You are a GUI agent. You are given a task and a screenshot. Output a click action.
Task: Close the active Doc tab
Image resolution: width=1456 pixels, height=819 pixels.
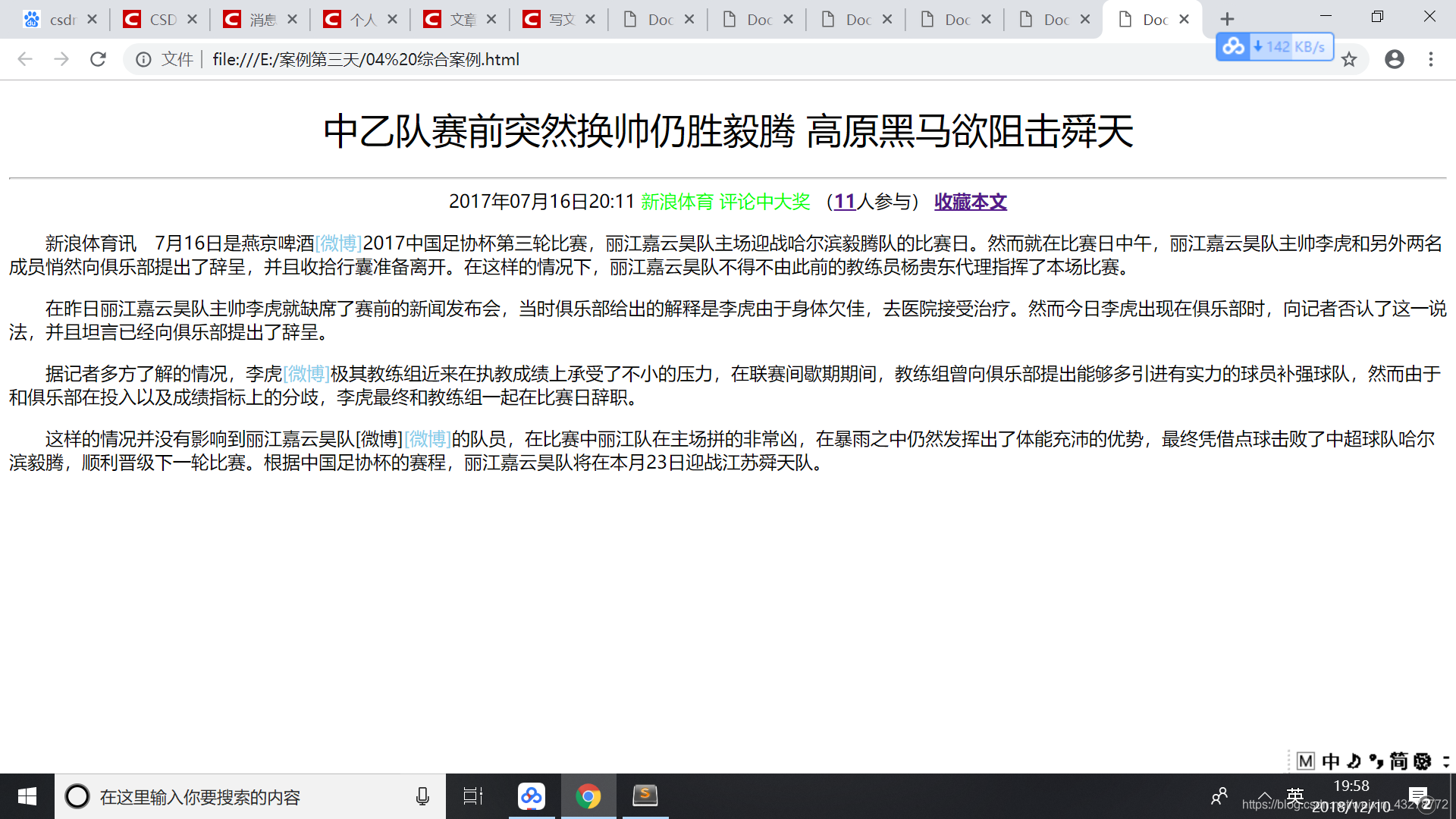(x=1185, y=19)
